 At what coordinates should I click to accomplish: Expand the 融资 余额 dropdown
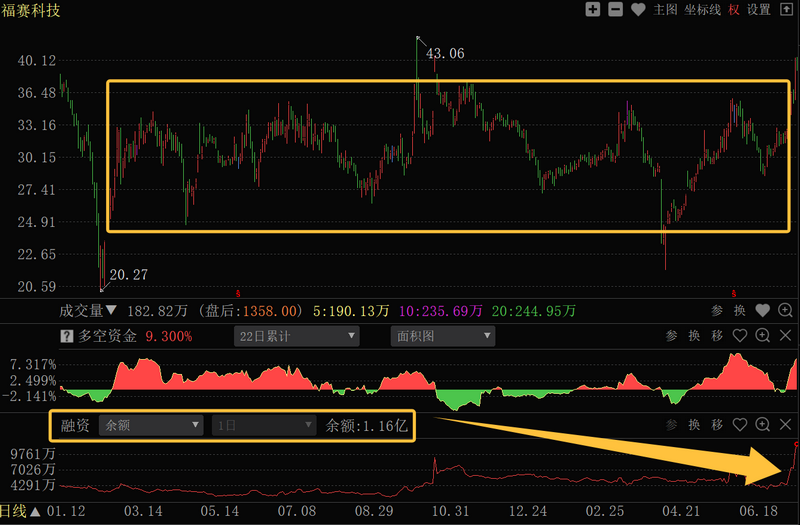[x=152, y=425]
